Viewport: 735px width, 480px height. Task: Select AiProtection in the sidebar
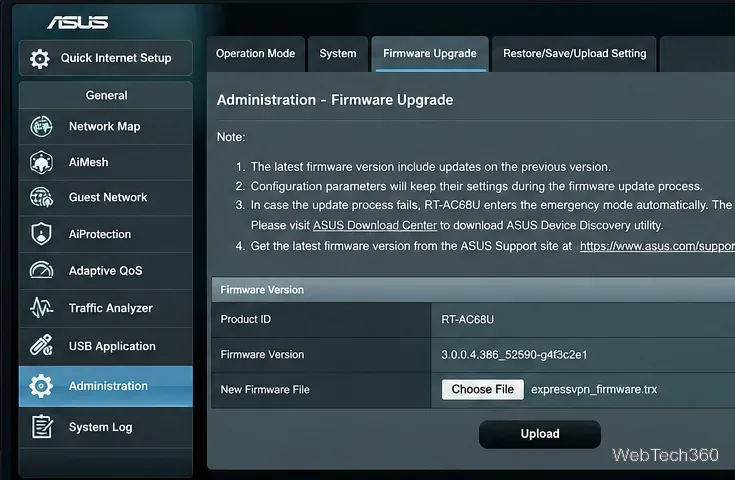pos(105,234)
